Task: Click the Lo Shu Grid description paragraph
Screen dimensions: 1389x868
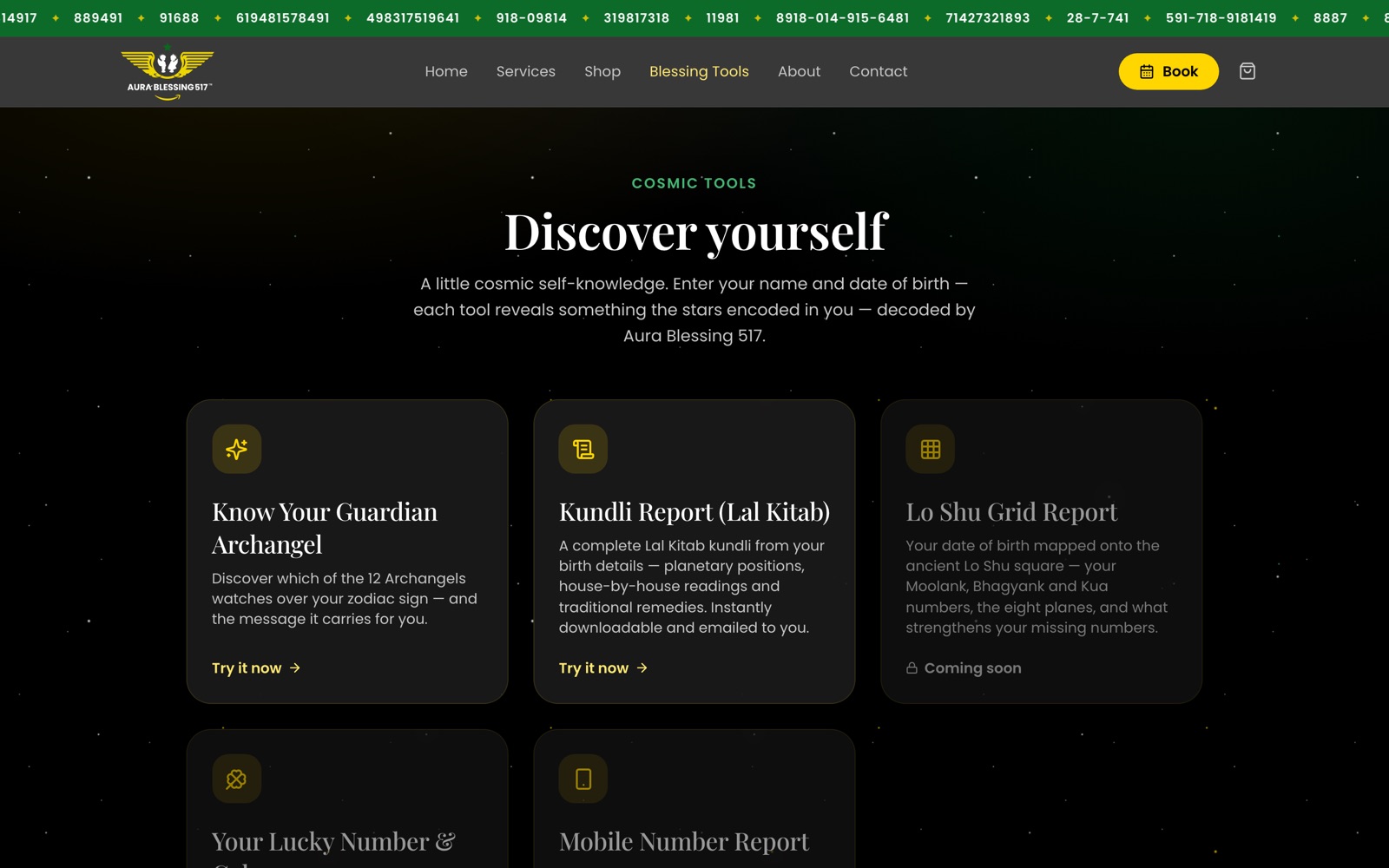Action: (1037, 587)
